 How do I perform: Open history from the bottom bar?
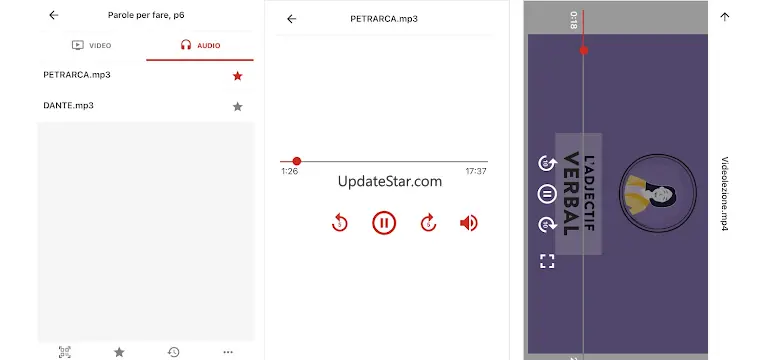click(173, 352)
